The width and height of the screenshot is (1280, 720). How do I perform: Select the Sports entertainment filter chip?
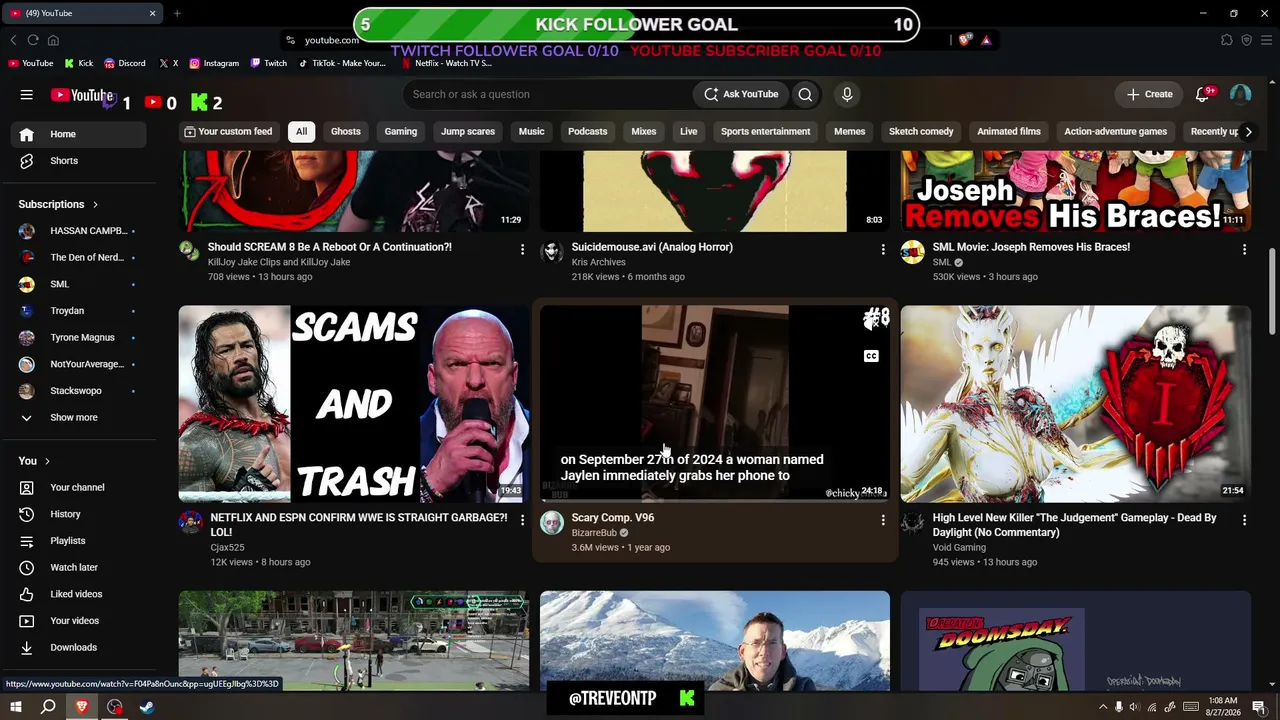tap(766, 132)
